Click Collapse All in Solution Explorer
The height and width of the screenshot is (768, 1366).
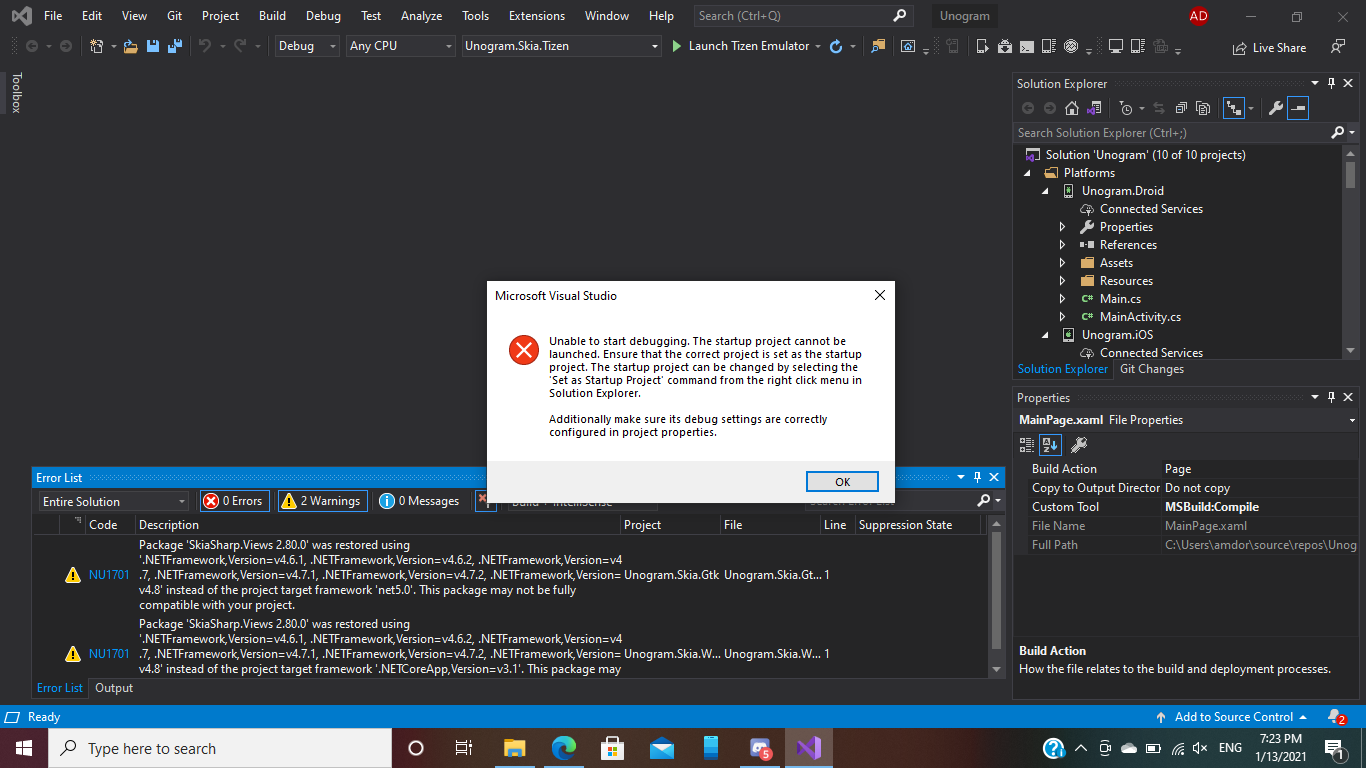click(1181, 108)
